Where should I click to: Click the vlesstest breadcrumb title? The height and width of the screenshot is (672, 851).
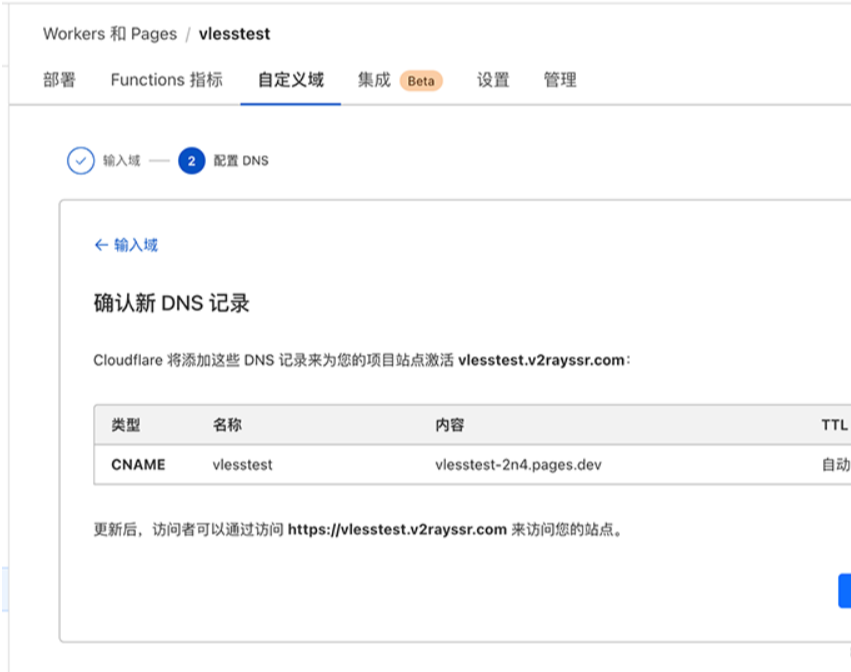pyautogui.click(x=234, y=34)
